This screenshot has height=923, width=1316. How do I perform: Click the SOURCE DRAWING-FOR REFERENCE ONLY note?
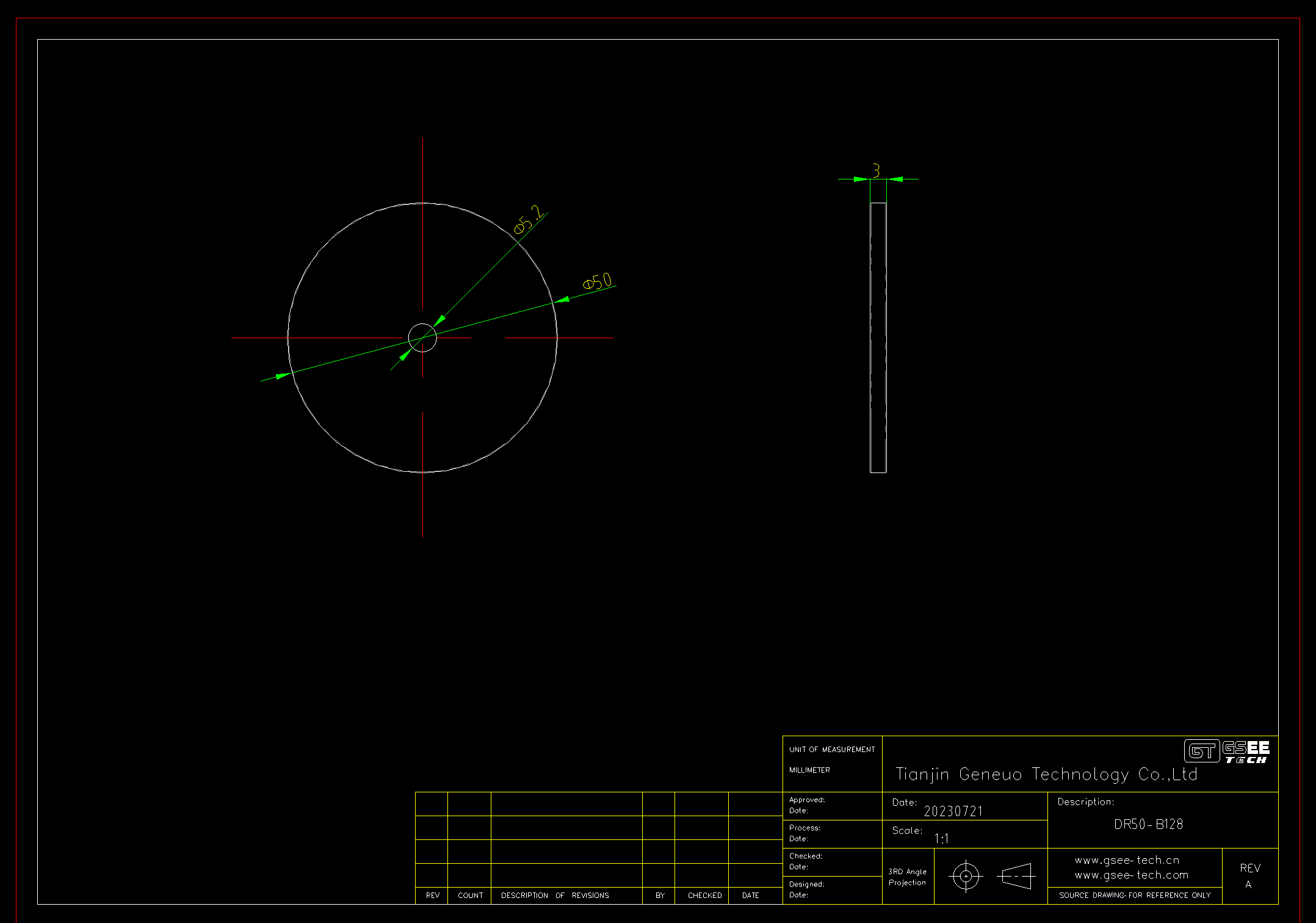click(1134, 896)
